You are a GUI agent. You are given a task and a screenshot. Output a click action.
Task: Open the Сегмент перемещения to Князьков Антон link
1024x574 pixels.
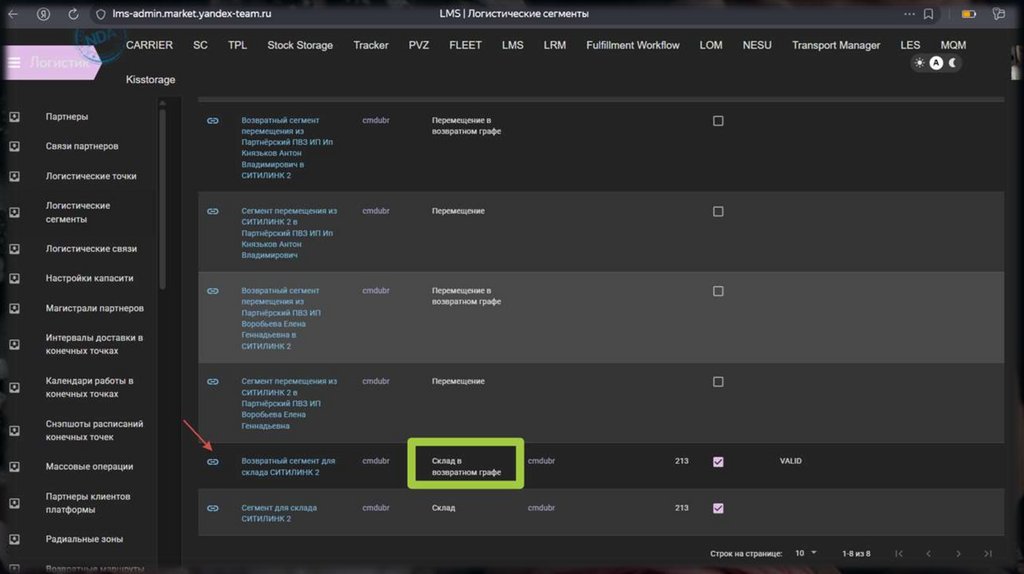(x=289, y=233)
